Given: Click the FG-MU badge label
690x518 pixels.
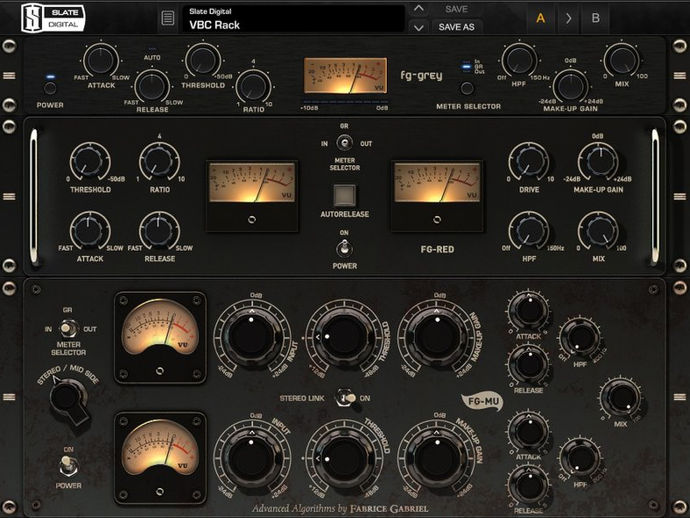Looking at the screenshot, I should pyautogui.click(x=483, y=401).
